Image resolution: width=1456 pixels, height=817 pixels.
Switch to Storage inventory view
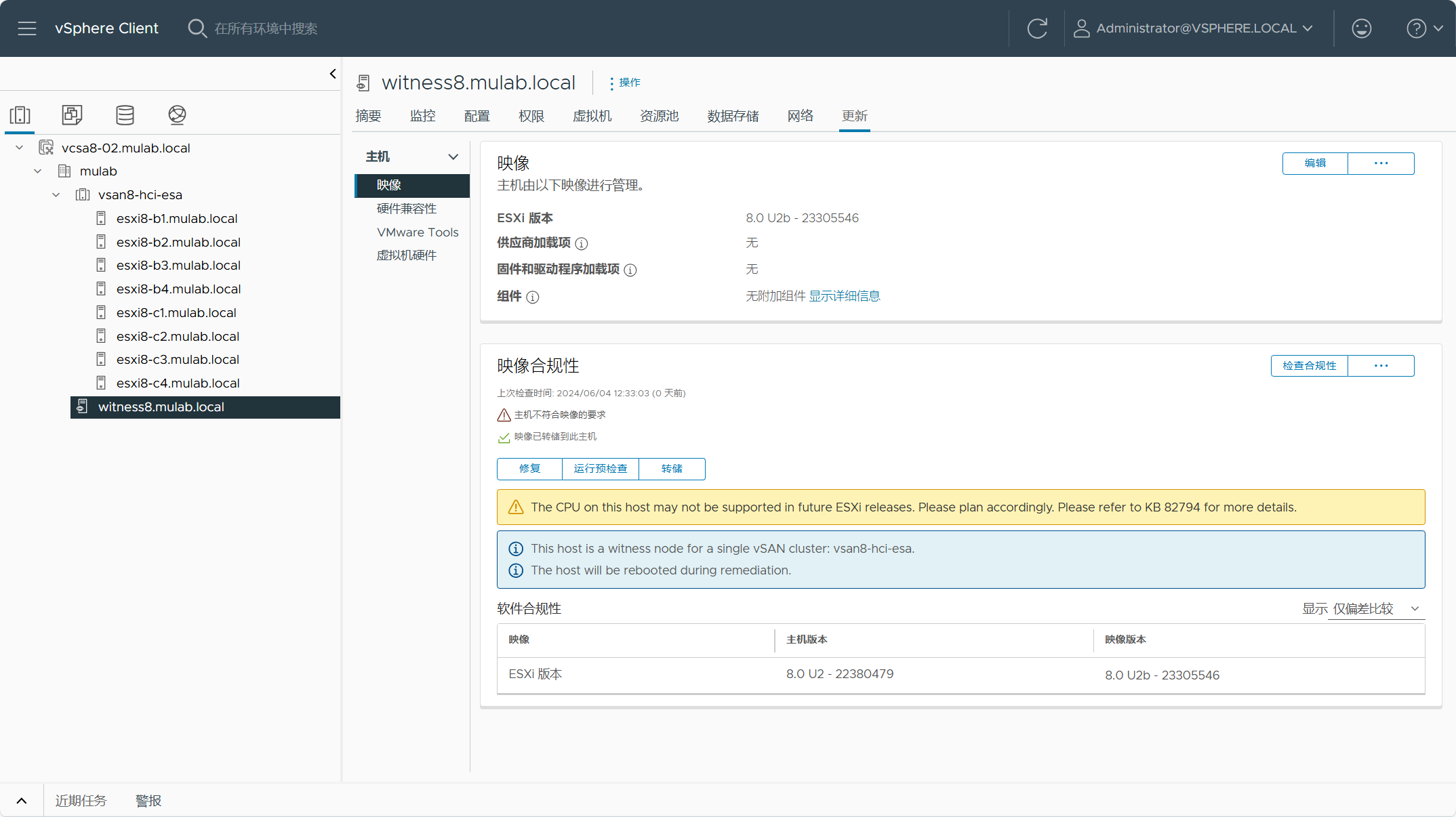pos(125,115)
